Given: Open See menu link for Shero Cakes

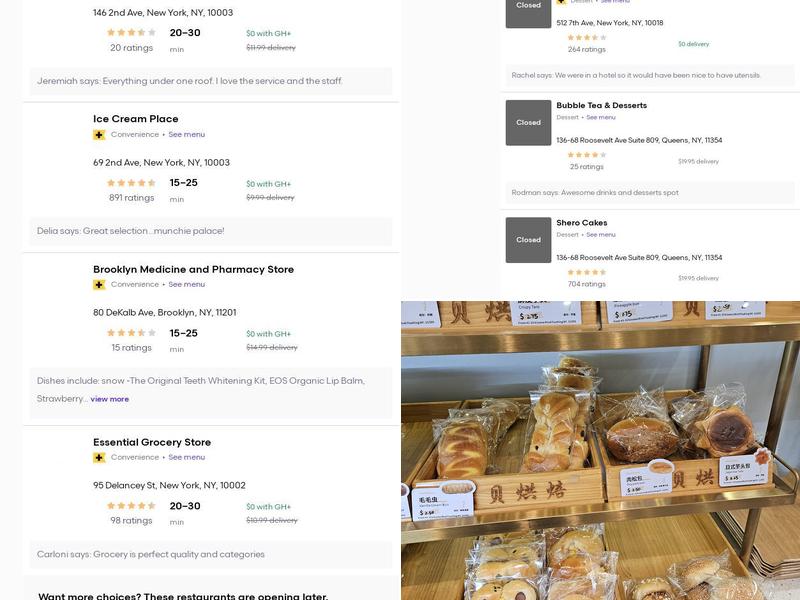Looking at the screenshot, I should click(x=601, y=235).
